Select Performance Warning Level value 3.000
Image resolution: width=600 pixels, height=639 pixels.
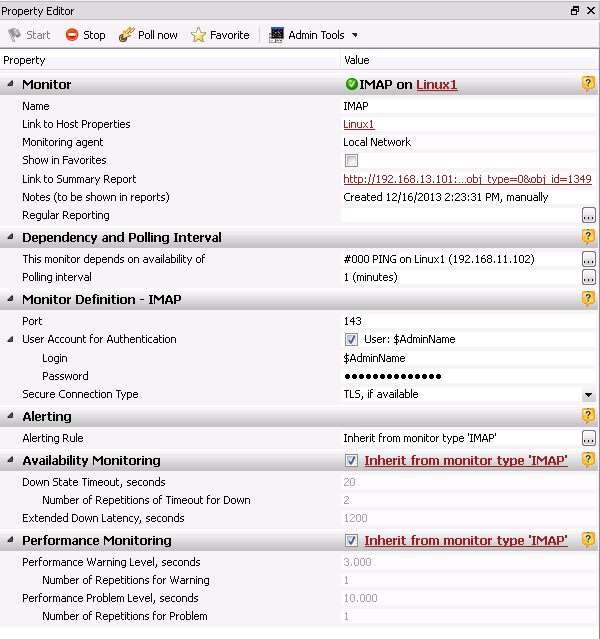coord(357,562)
